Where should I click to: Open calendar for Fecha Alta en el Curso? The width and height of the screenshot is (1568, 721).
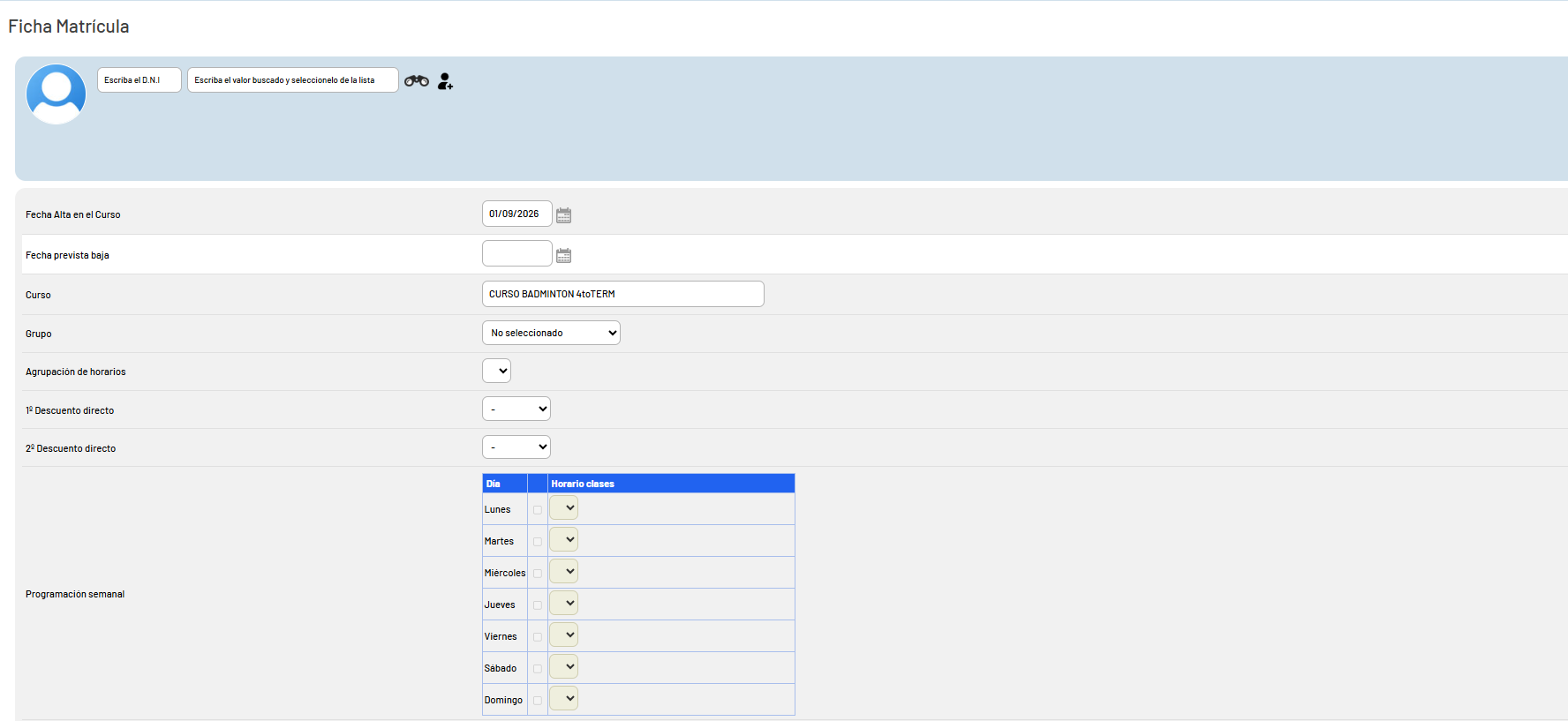(x=563, y=215)
